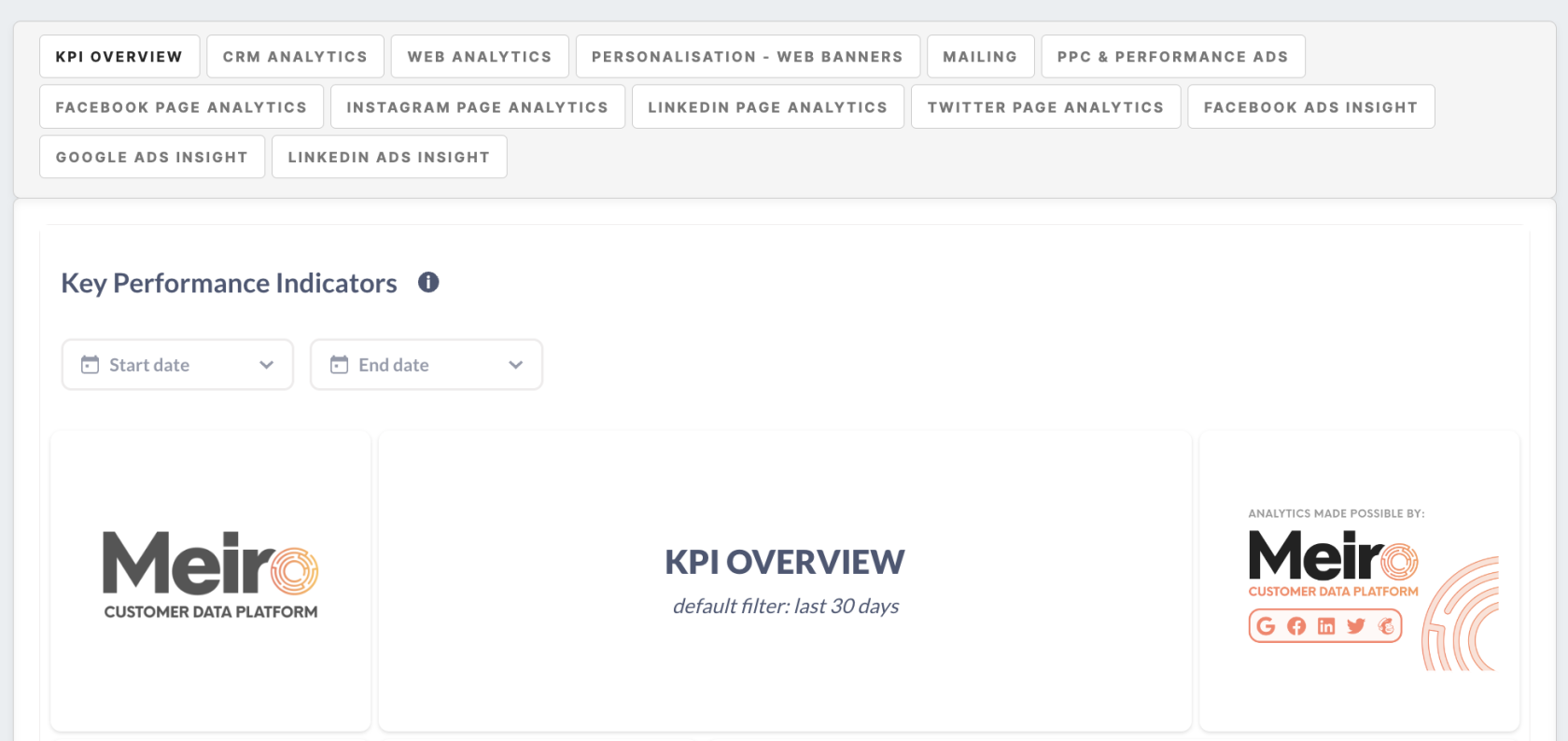Open Twitter Page Analytics tab

pyautogui.click(x=1045, y=107)
